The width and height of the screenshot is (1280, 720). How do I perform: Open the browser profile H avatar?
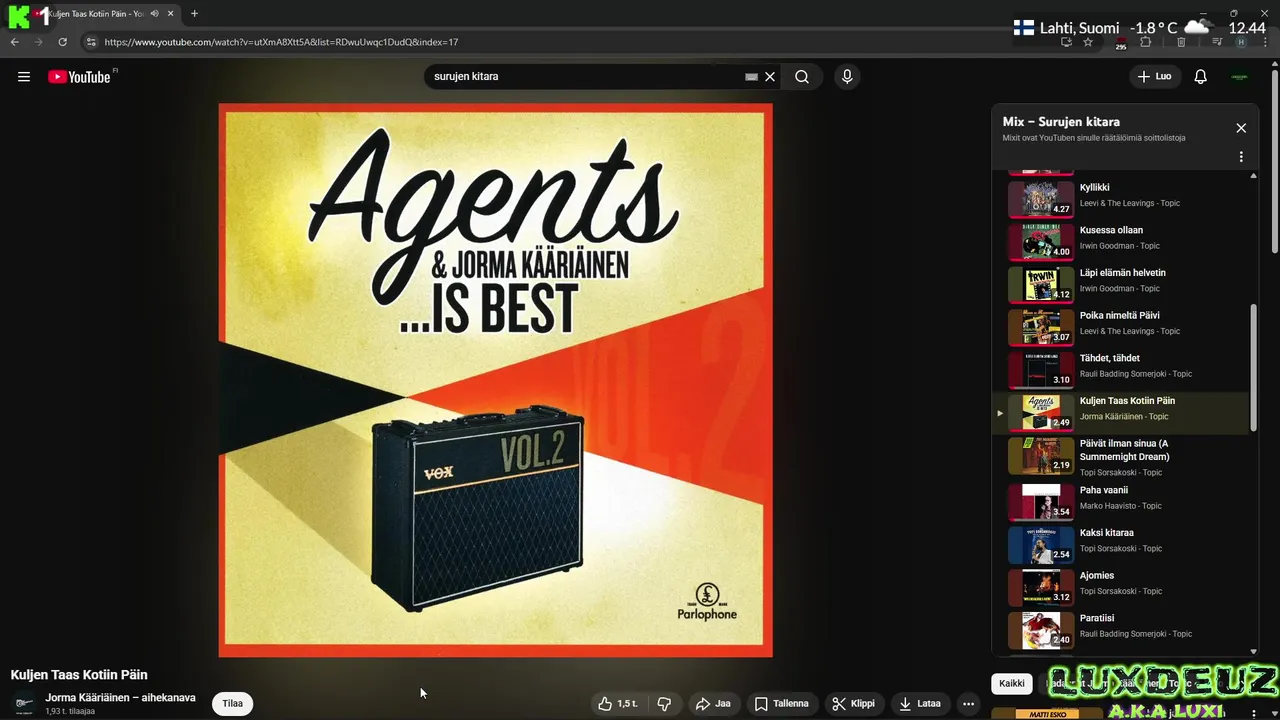[1241, 42]
